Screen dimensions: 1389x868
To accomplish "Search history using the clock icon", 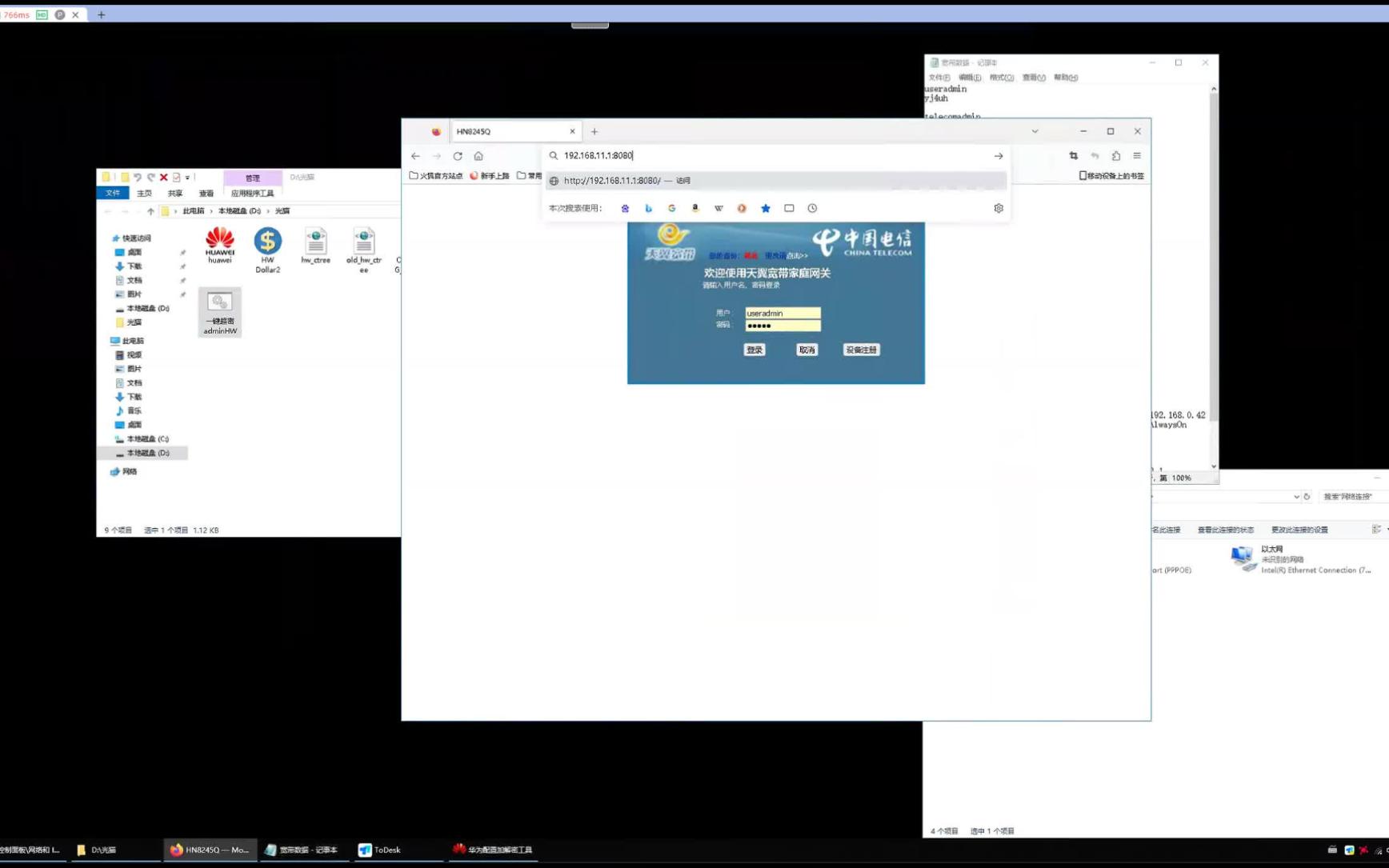I will [812, 208].
